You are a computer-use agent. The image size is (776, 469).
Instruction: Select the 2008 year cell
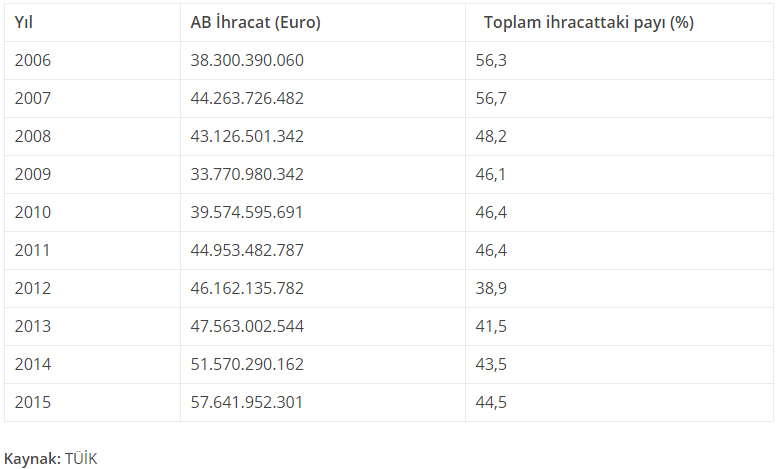click(x=33, y=136)
